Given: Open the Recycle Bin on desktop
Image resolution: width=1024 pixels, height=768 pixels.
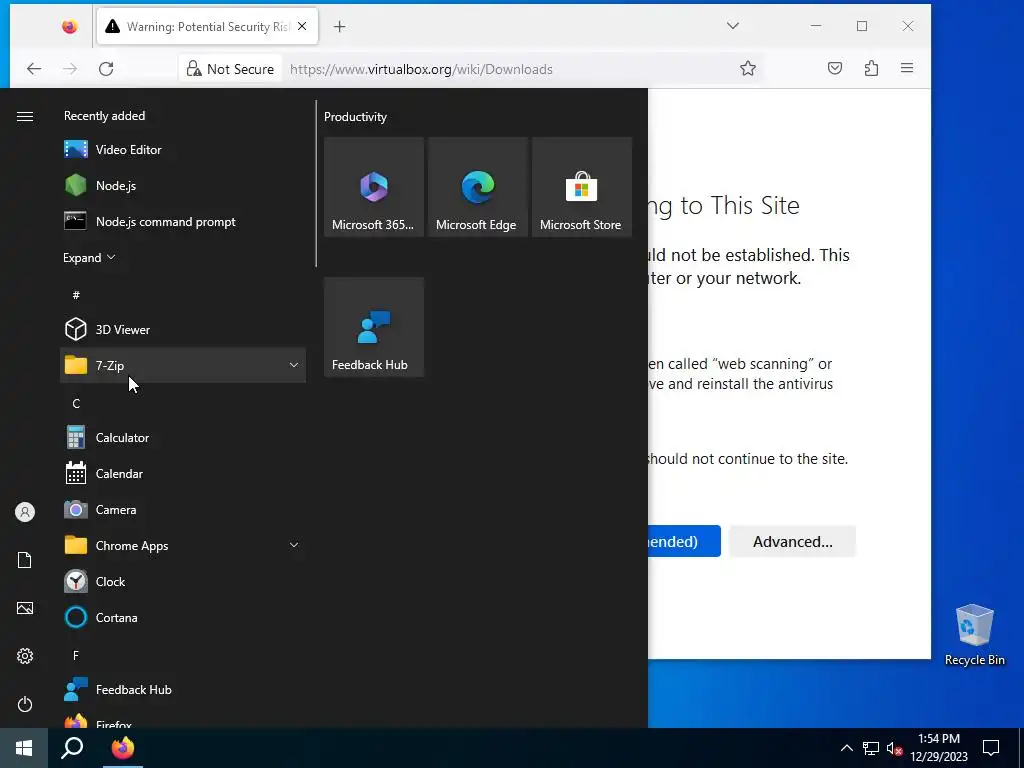Looking at the screenshot, I should (x=974, y=635).
